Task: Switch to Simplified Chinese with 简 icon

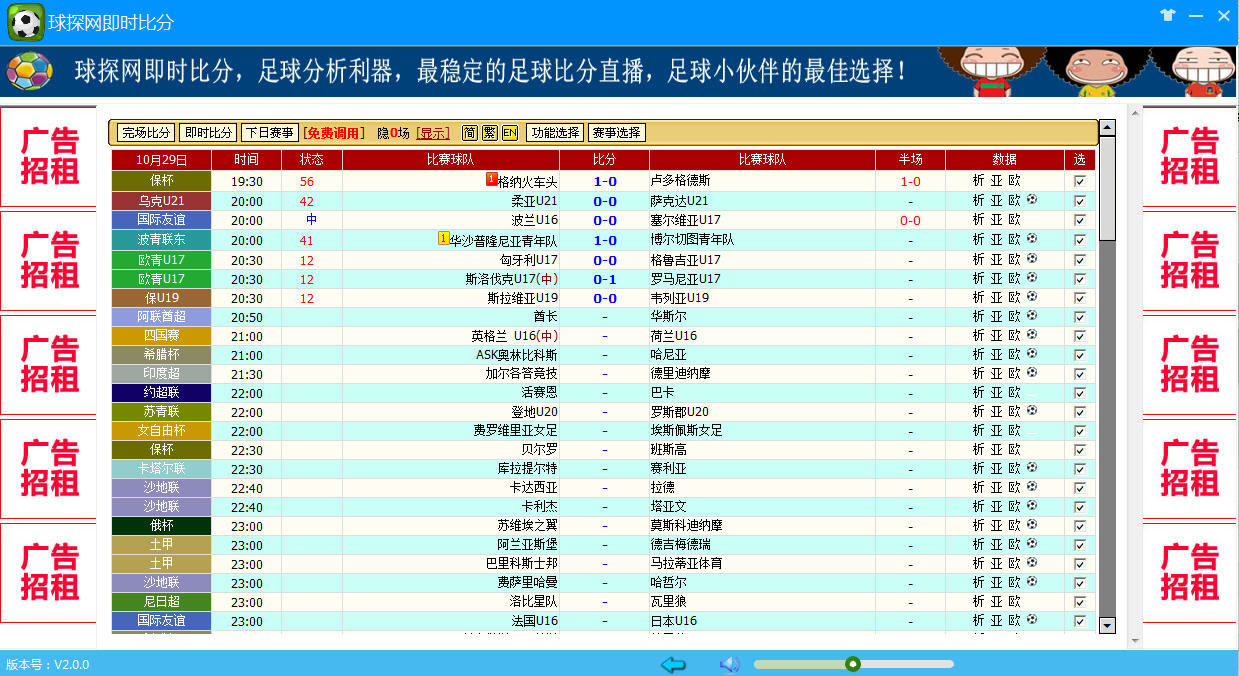Action: coord(470,133)
